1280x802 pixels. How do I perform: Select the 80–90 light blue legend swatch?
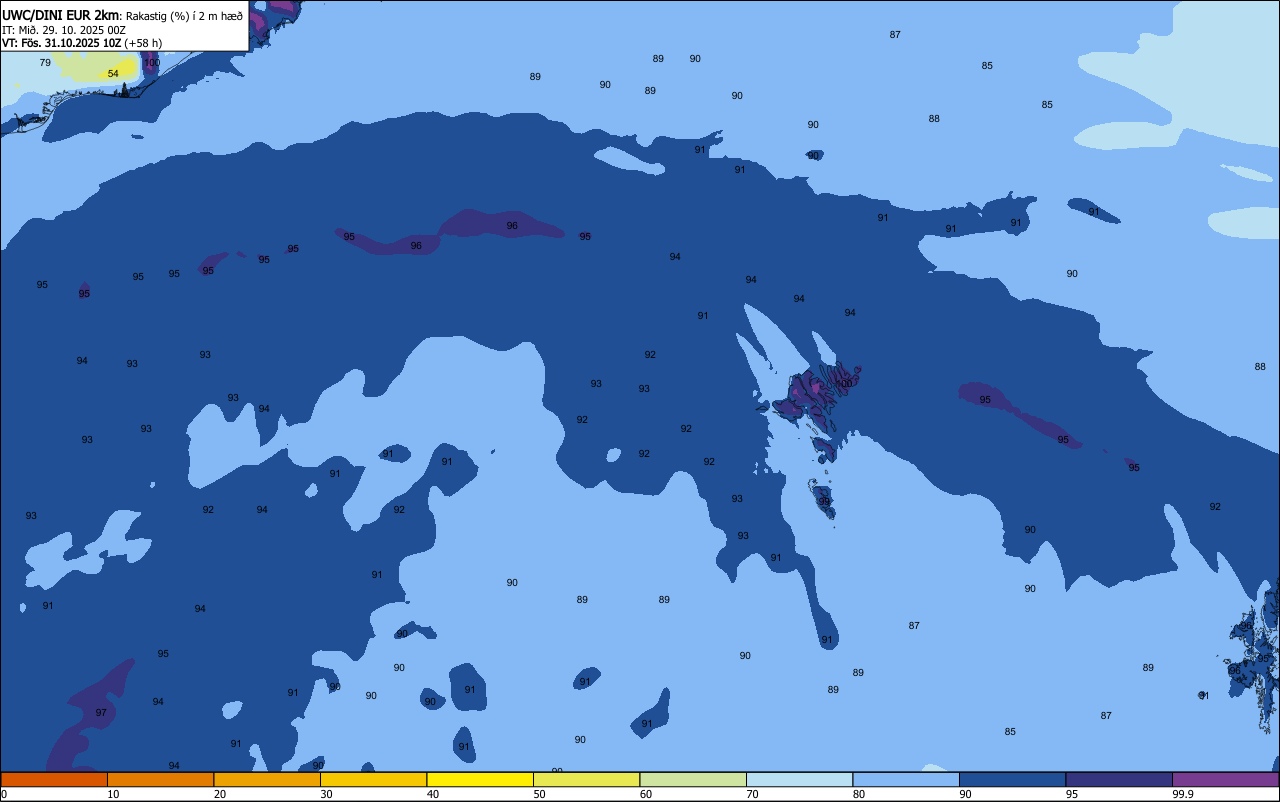[906, 779]
